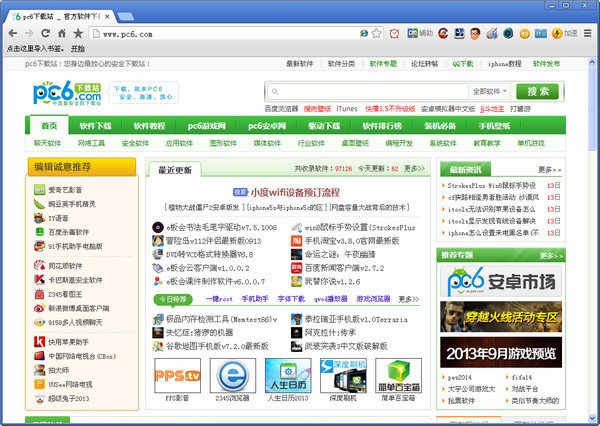Open the 手机壁纸 navigation tab
Viewport: 600px width, 426px height.
[494, 126]
